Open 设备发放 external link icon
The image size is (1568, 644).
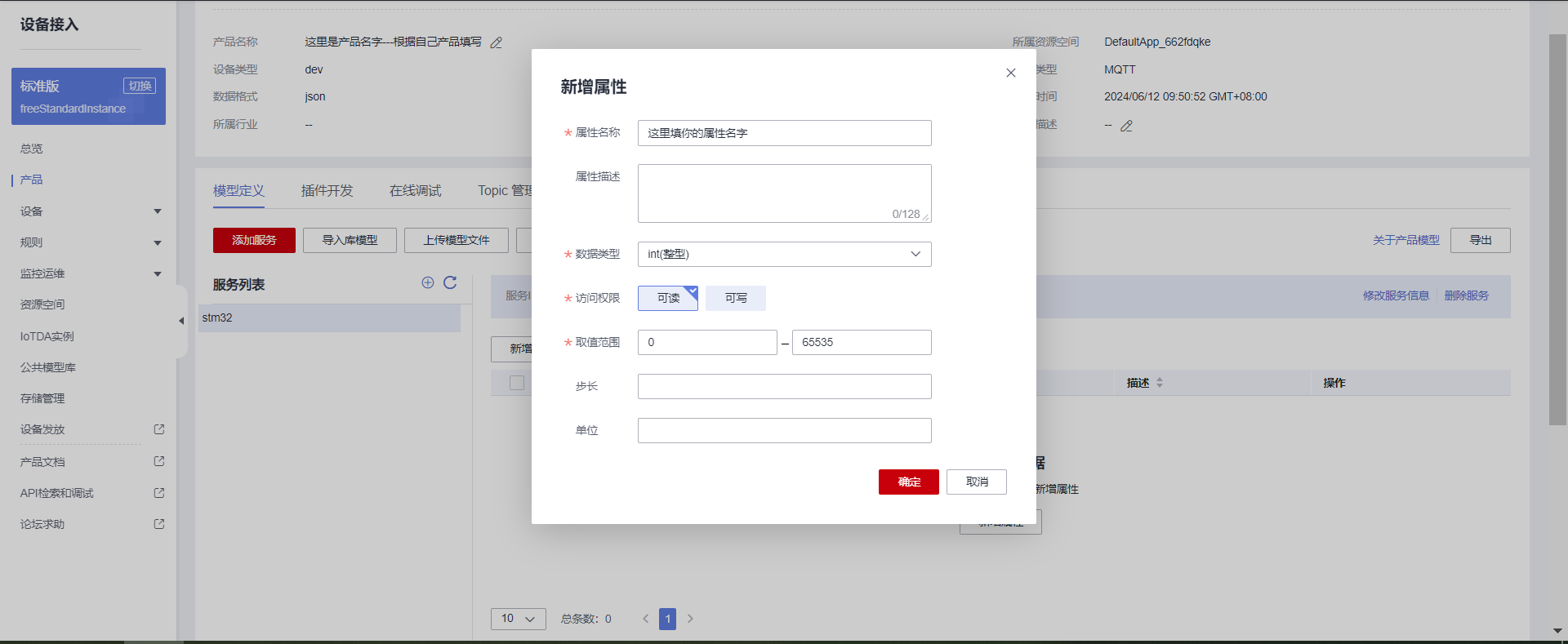(159, 429)
